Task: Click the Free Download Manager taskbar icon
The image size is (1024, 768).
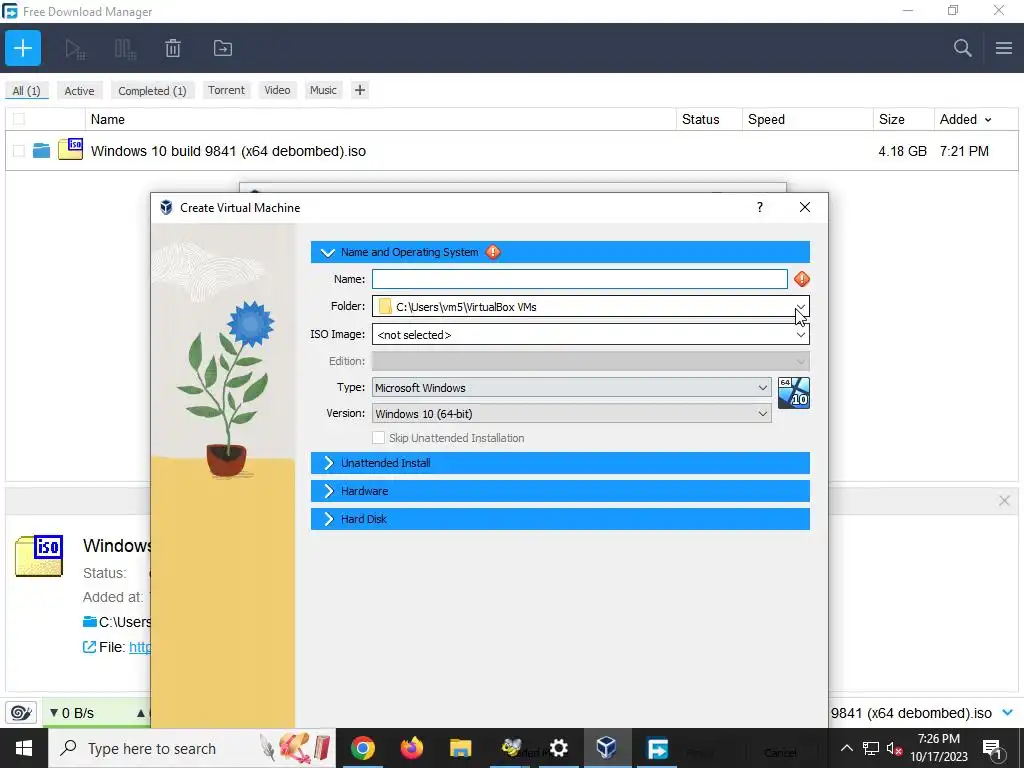Action: click(657, 748)
